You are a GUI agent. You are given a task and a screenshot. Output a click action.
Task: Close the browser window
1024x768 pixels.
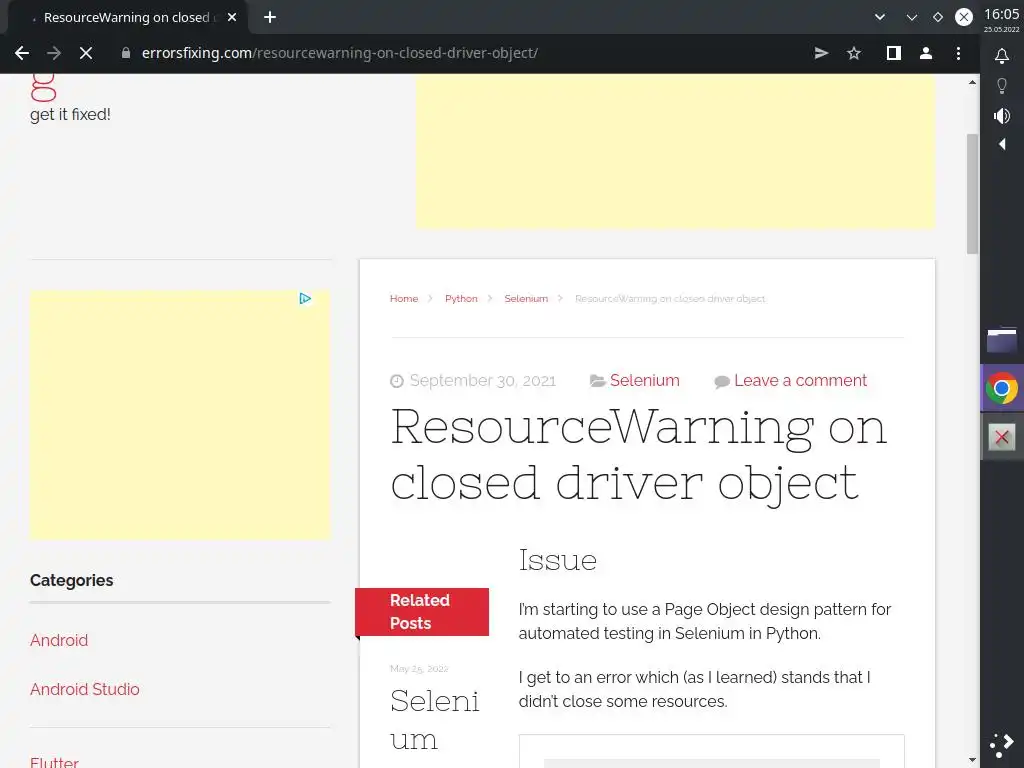coord(964,17)
